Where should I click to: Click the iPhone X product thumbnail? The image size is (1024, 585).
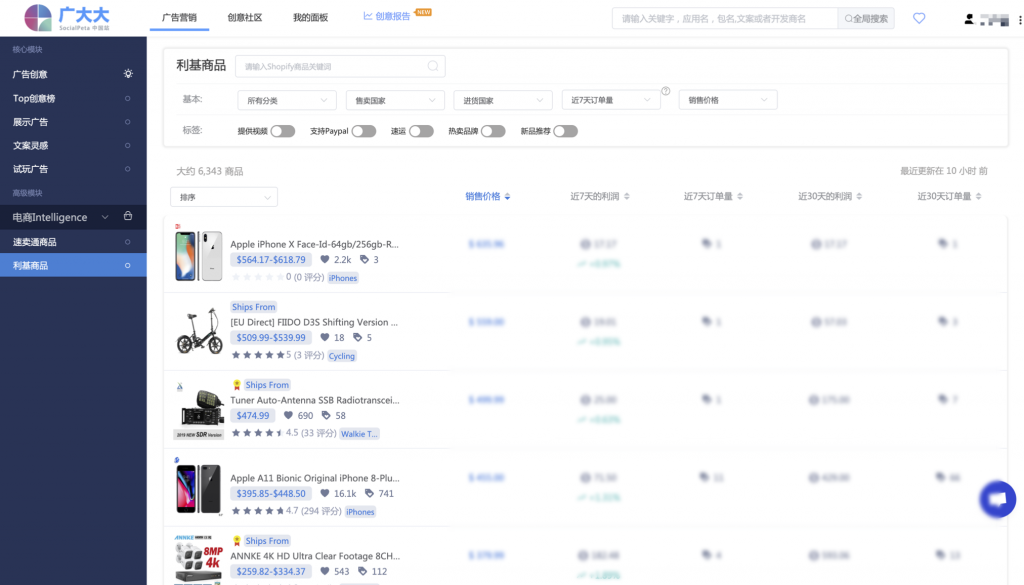click(199, 255)
